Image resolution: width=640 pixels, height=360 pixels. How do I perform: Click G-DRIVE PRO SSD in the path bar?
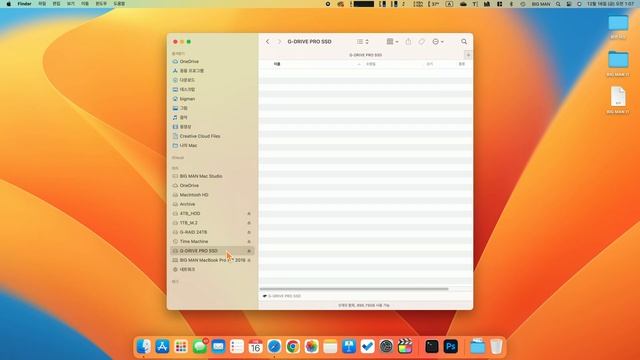point(282,296)
